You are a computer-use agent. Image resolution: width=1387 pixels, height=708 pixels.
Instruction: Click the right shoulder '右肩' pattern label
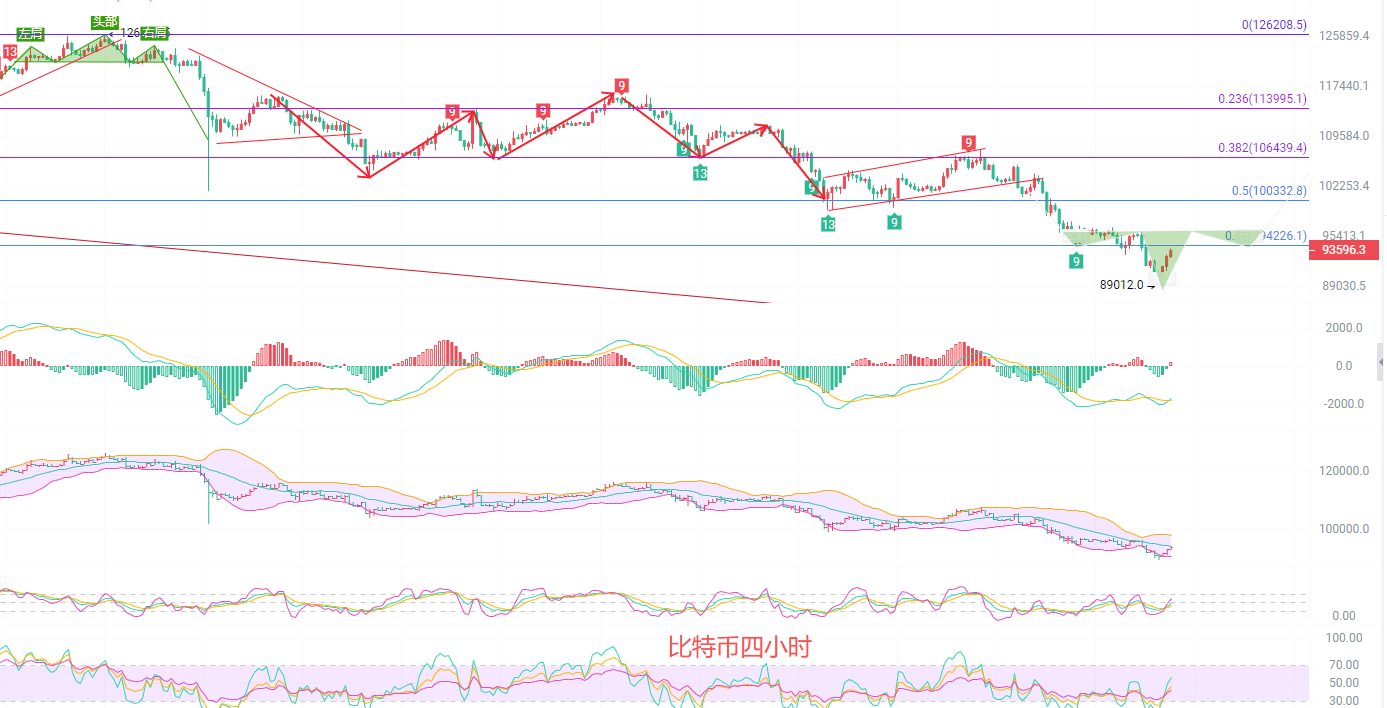tap(154, 34)
